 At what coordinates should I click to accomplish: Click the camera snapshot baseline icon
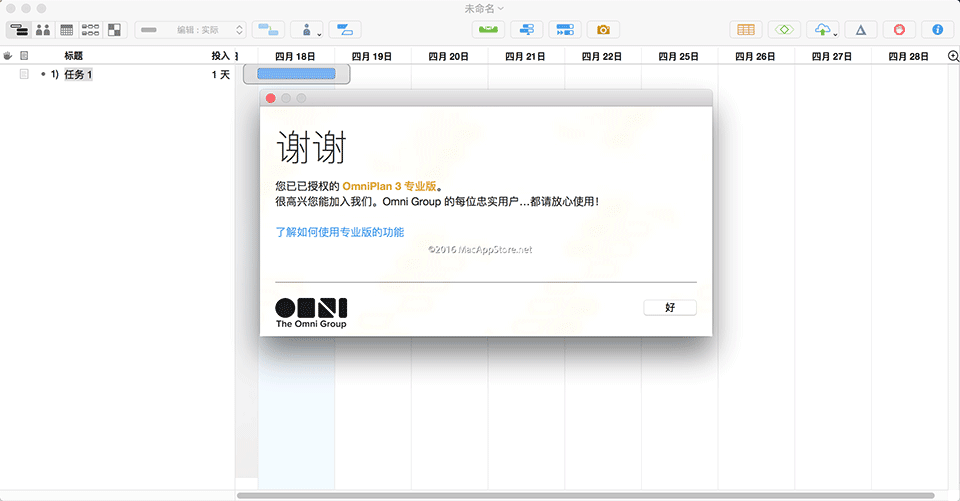[x=603, y=30]
